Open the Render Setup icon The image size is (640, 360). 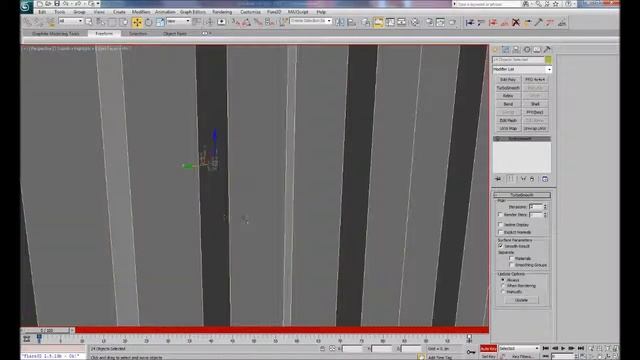[429, 22]
